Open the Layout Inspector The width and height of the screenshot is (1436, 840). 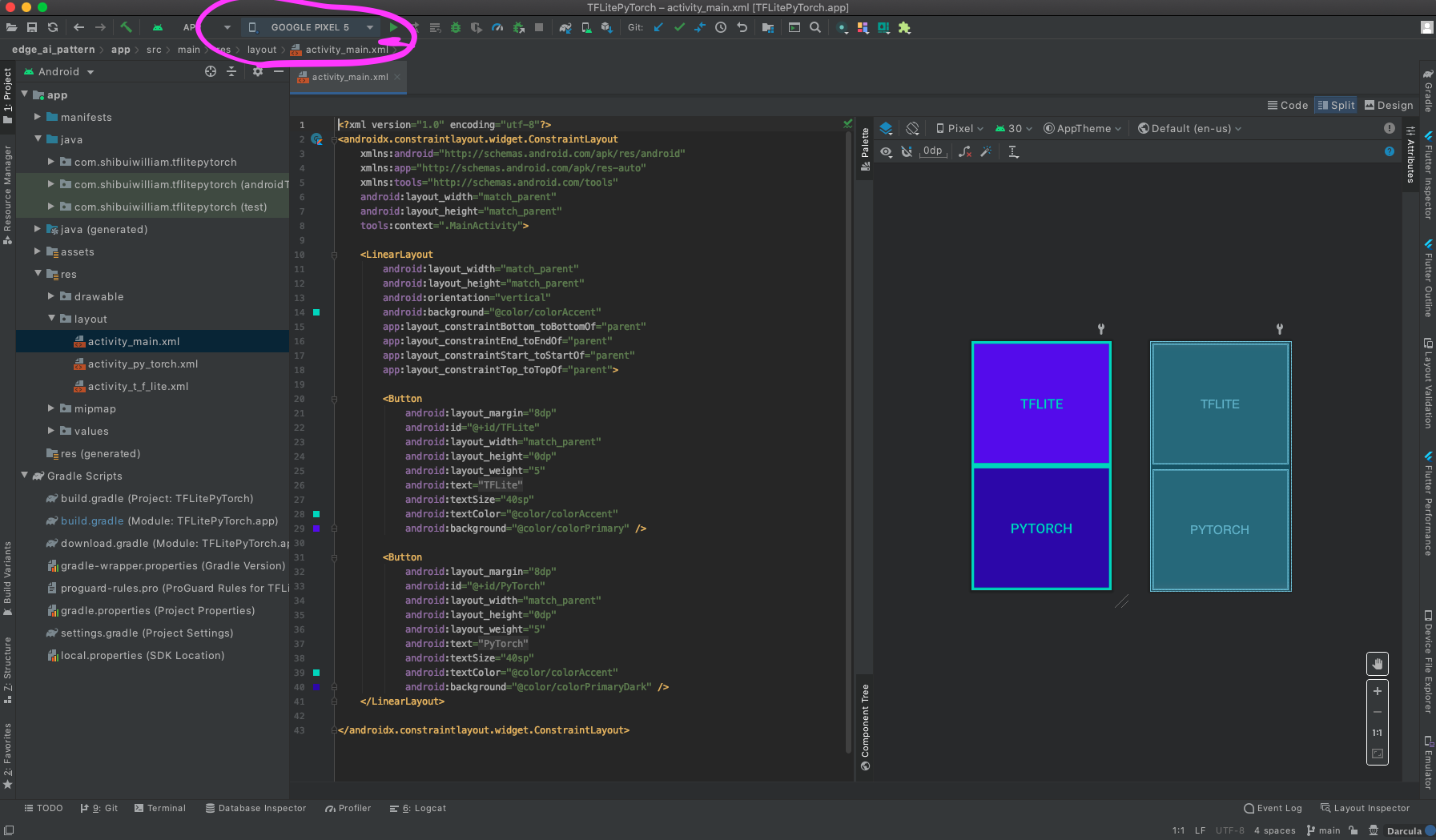[x=1365, y=808]
